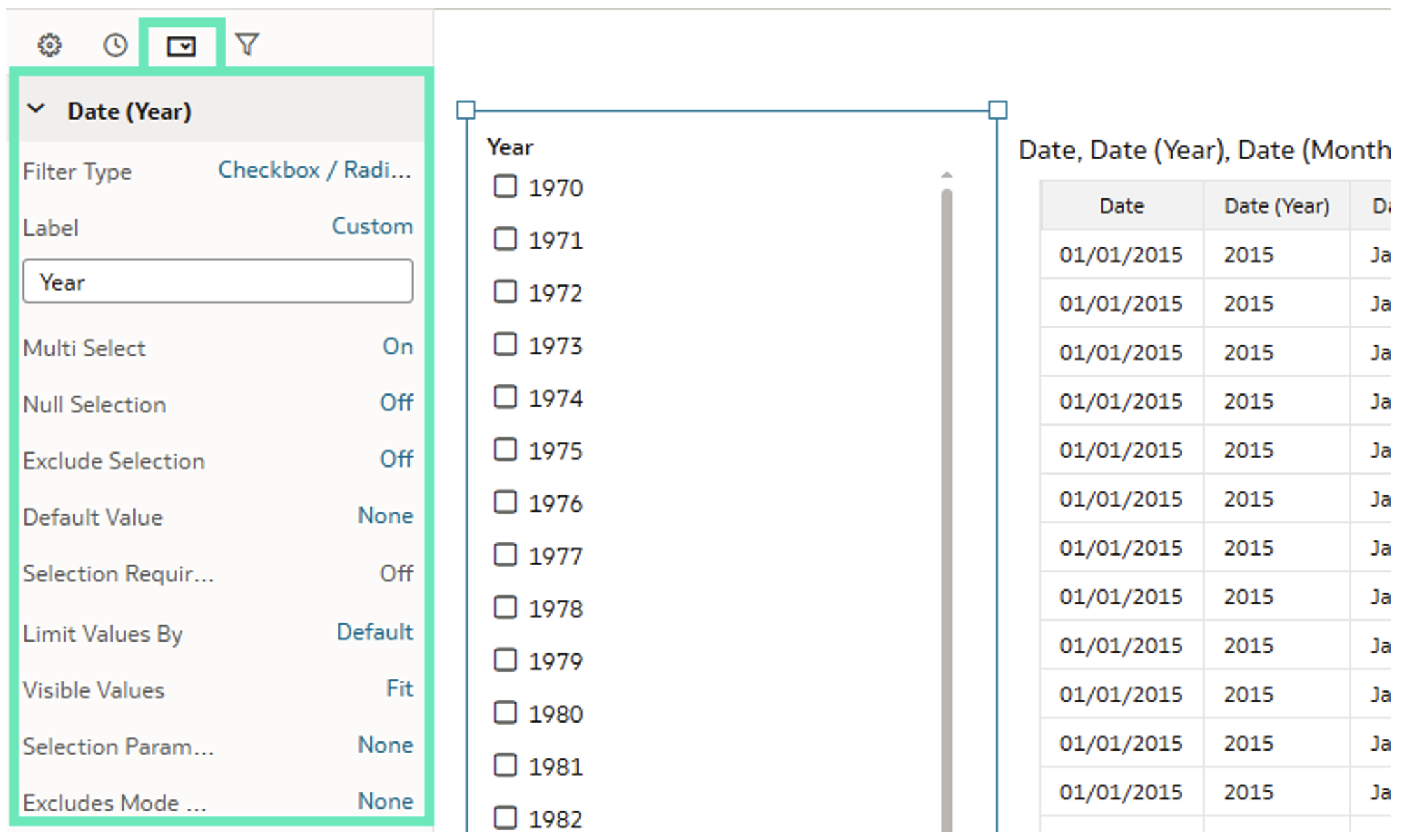Click the Date (Year) column header
The height and width of the screenshot is (840, 1406).
point(1276,206)
